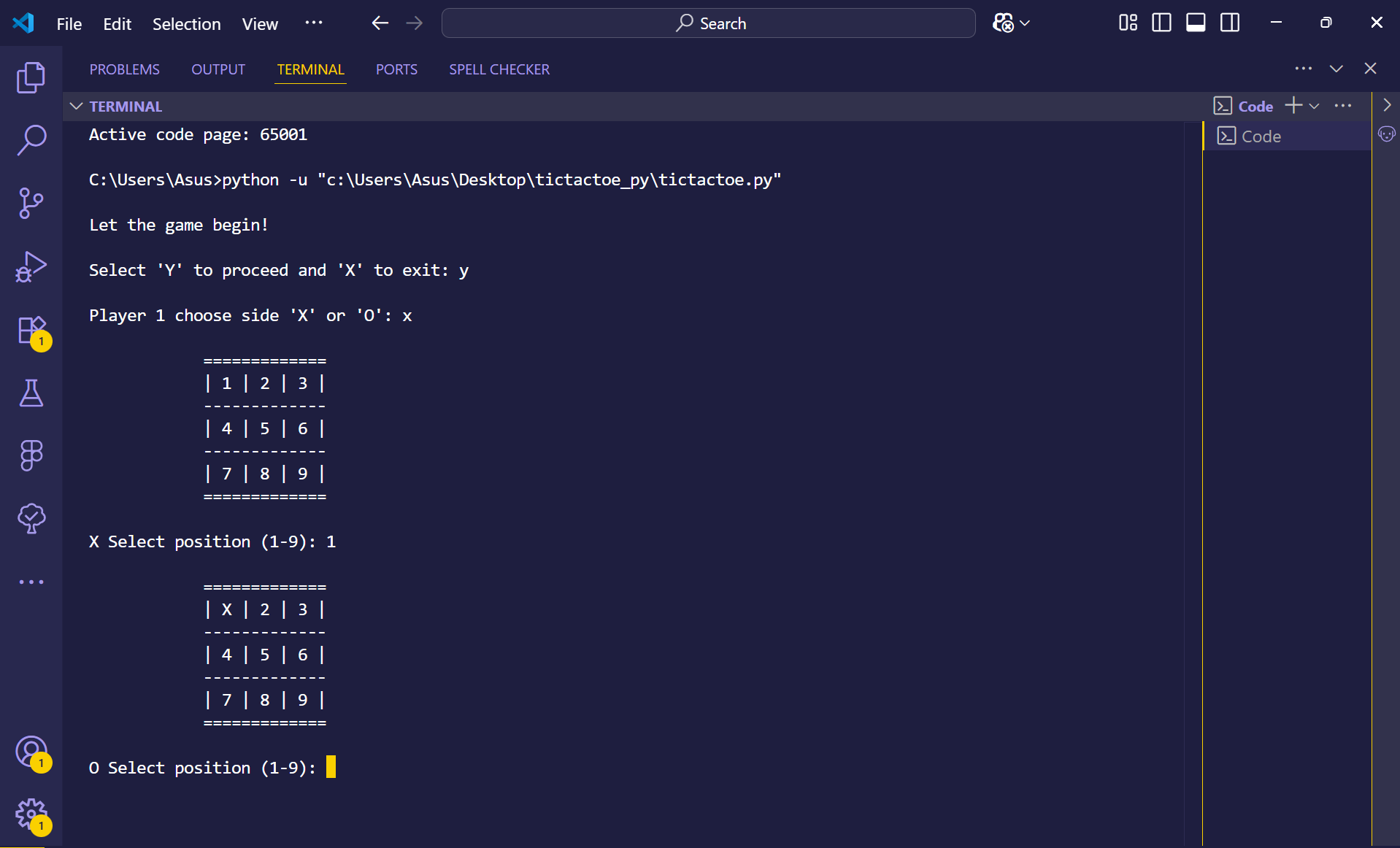The width and height of the screenshot is (1400, 848).
Task: Open the Customize Layout button
Action: pos(1128,23)
